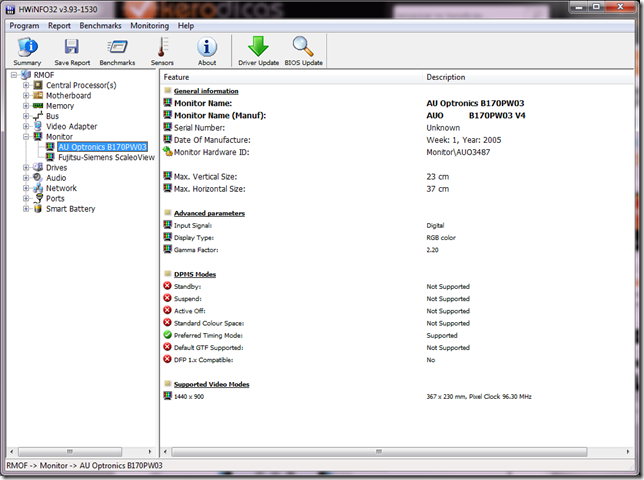644x480 pixels.
Task: Click the General information section heading
Action: (206, 91)
